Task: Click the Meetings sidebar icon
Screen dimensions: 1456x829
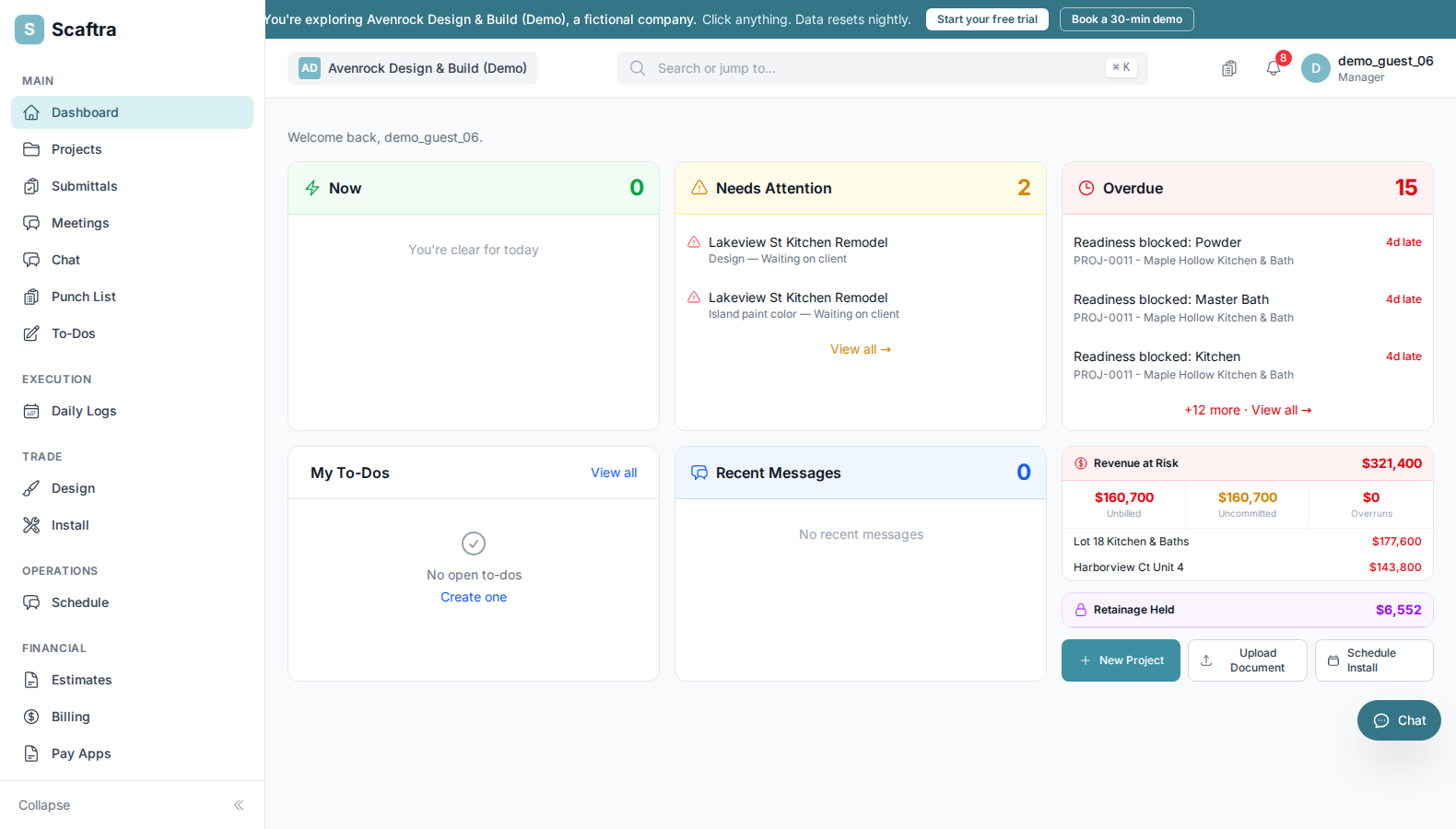Action: coord(31,223)
